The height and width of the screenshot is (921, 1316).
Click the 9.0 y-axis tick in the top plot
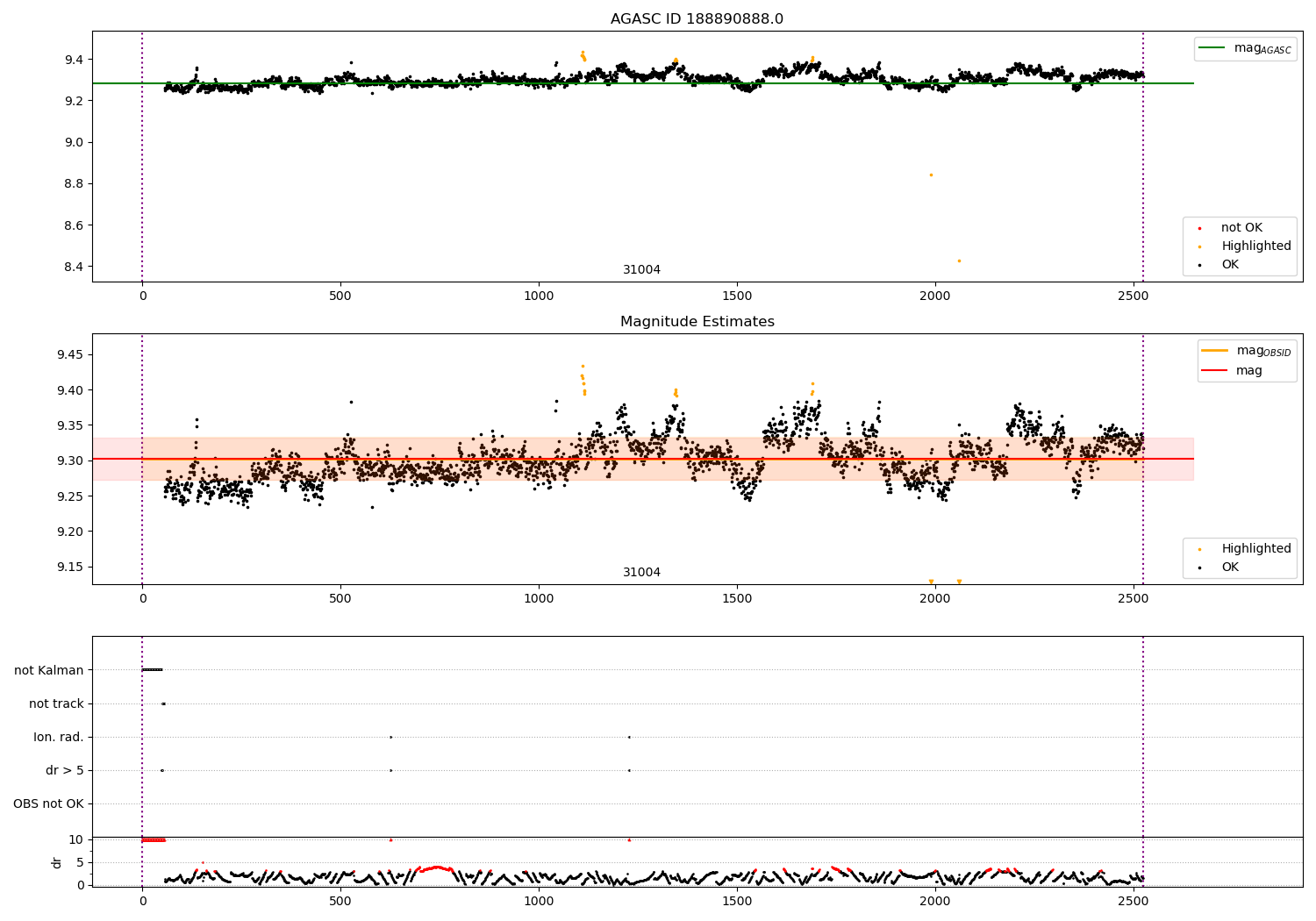point(74,142)
